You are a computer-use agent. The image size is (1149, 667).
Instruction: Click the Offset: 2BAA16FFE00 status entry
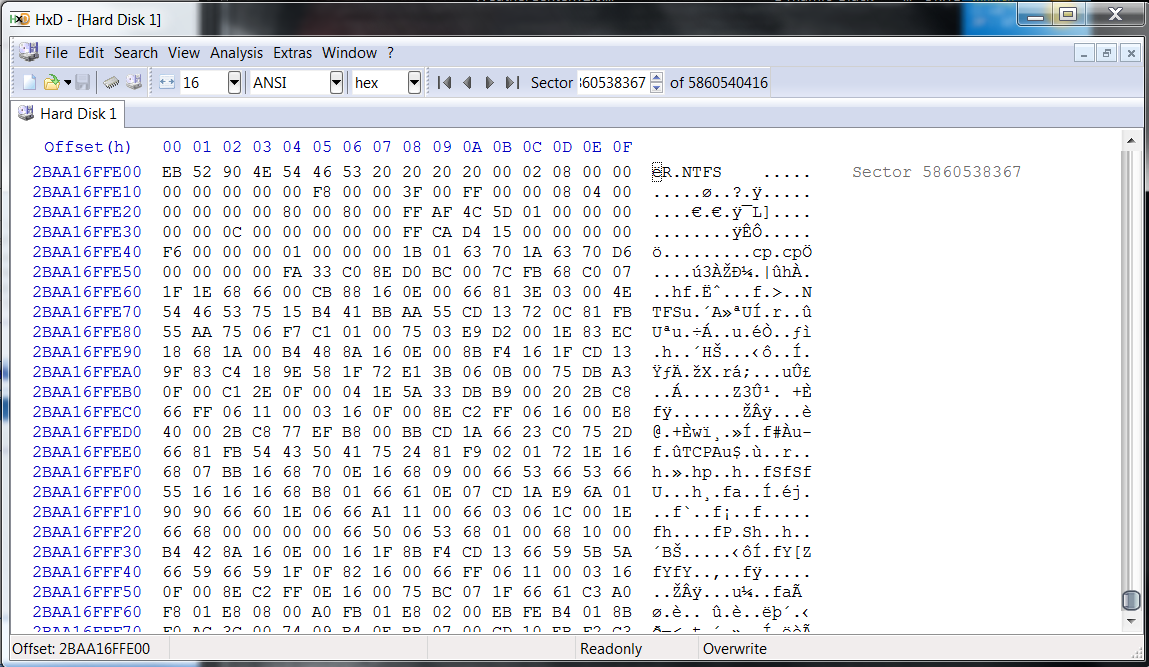[x=81, y=649]
